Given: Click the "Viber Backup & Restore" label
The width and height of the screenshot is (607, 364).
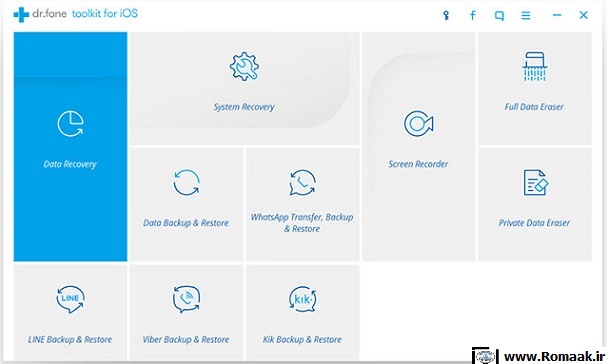Looking at the screenshot, I should [186, 340].
